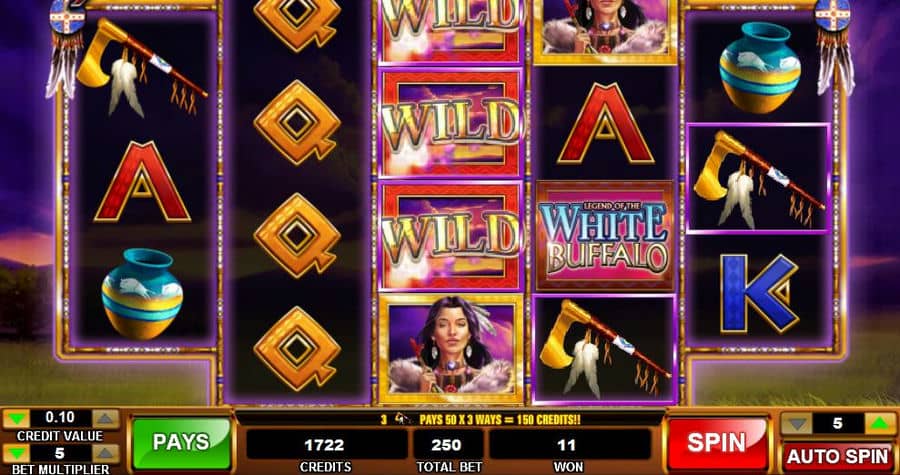Increase auto spin count with green arrow

tap(879, 424)
